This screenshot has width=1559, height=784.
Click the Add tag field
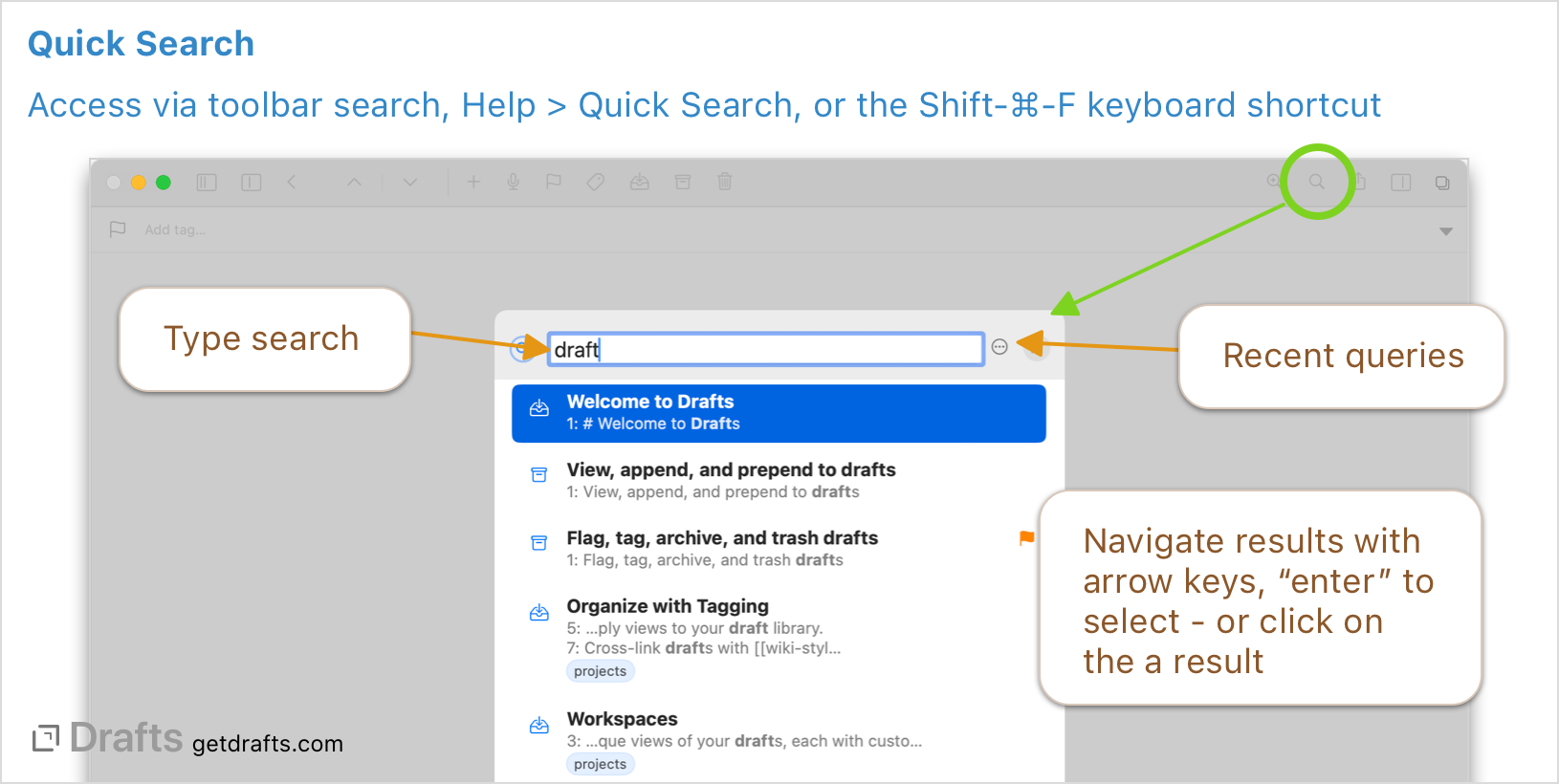(x=176, y=229)
